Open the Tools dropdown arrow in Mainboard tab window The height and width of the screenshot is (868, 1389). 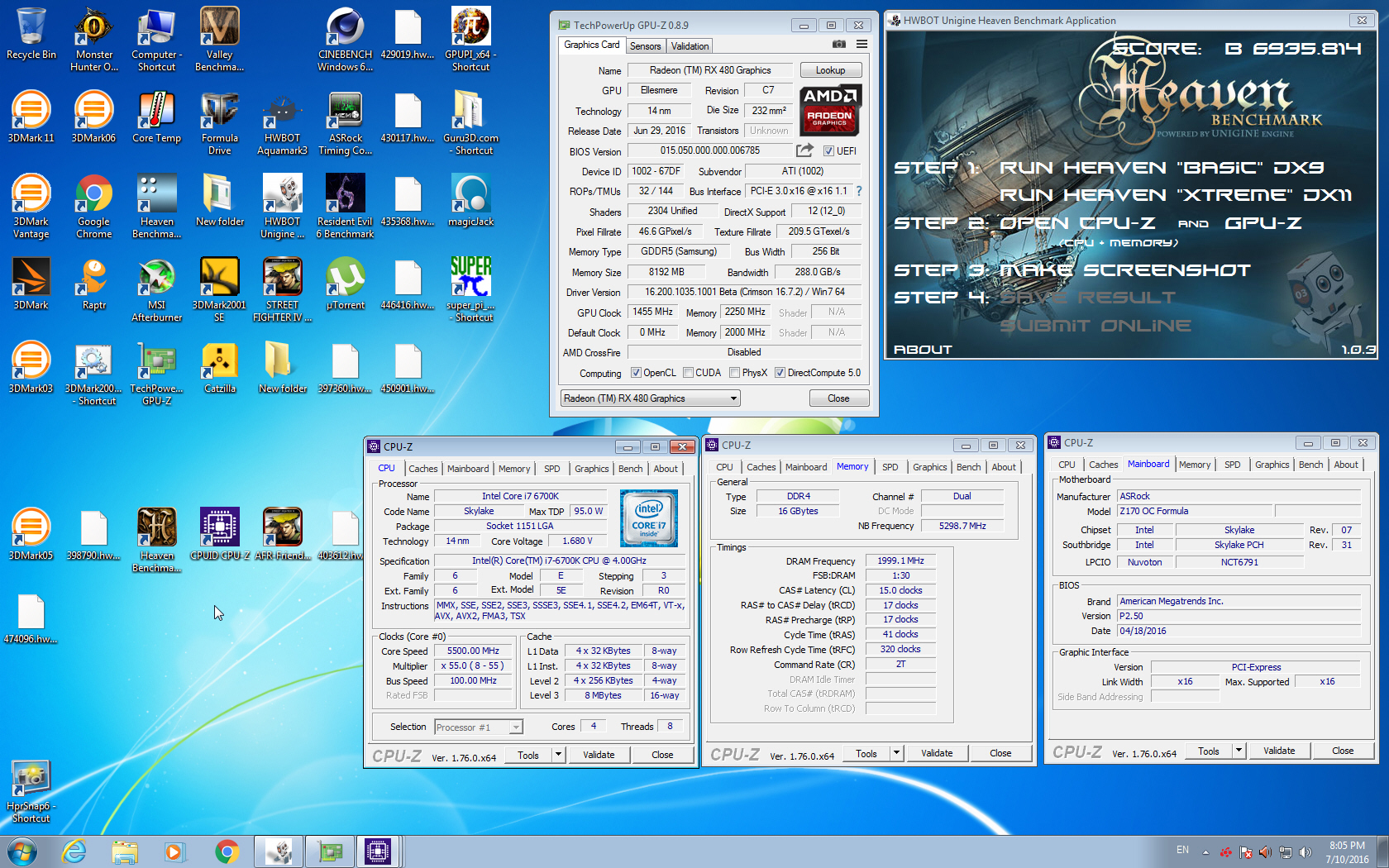(x=1239, y=751)
